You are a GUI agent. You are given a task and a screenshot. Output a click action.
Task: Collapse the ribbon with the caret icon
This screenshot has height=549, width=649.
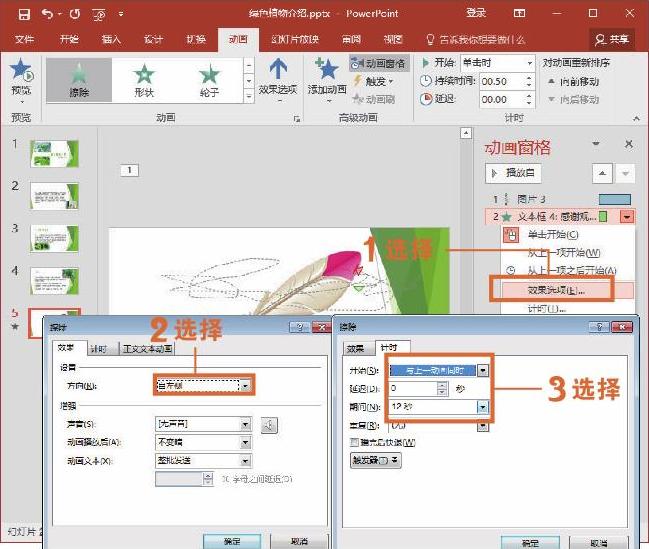(x=637, y=118)
